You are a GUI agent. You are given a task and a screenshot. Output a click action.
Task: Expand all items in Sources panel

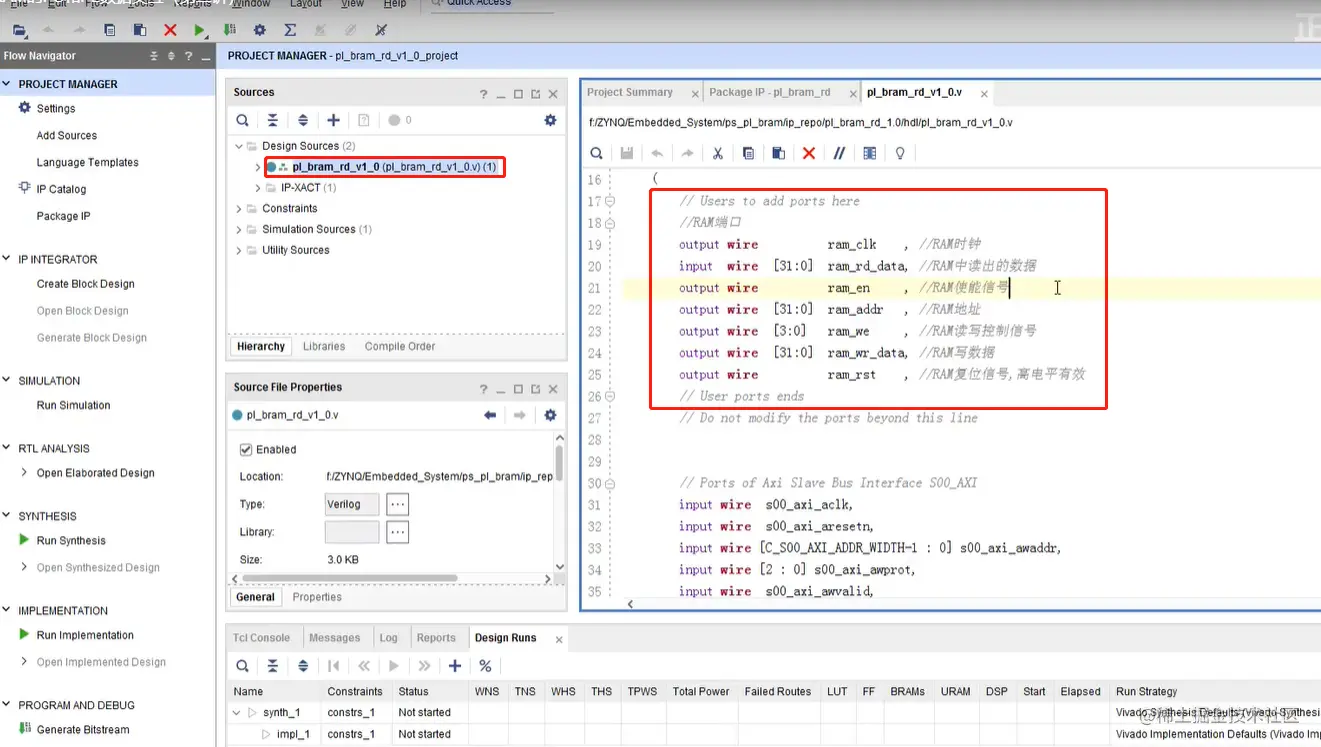(x=303, y=120)
